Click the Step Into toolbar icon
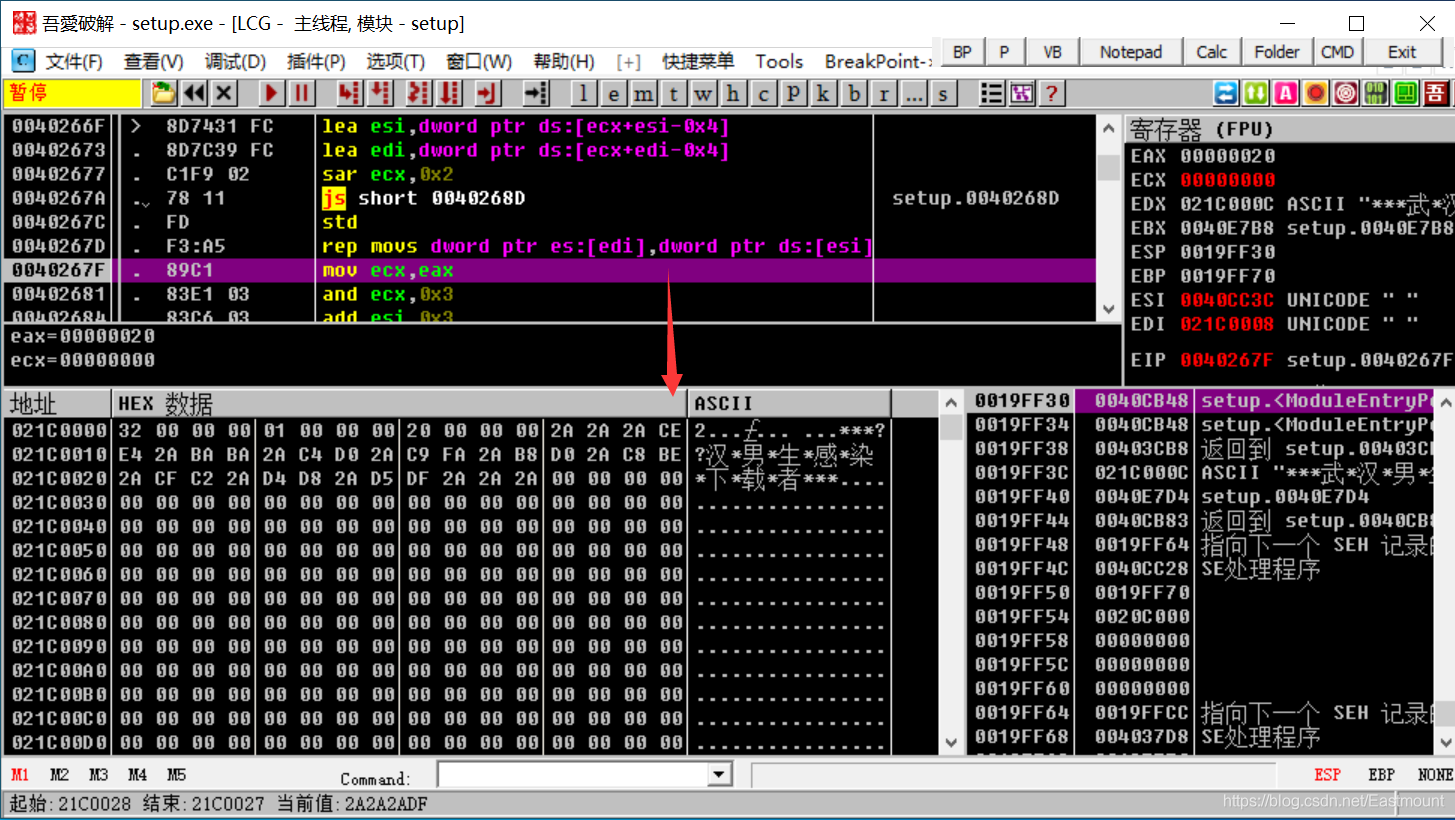1455x820 pixels. (348, 93)
